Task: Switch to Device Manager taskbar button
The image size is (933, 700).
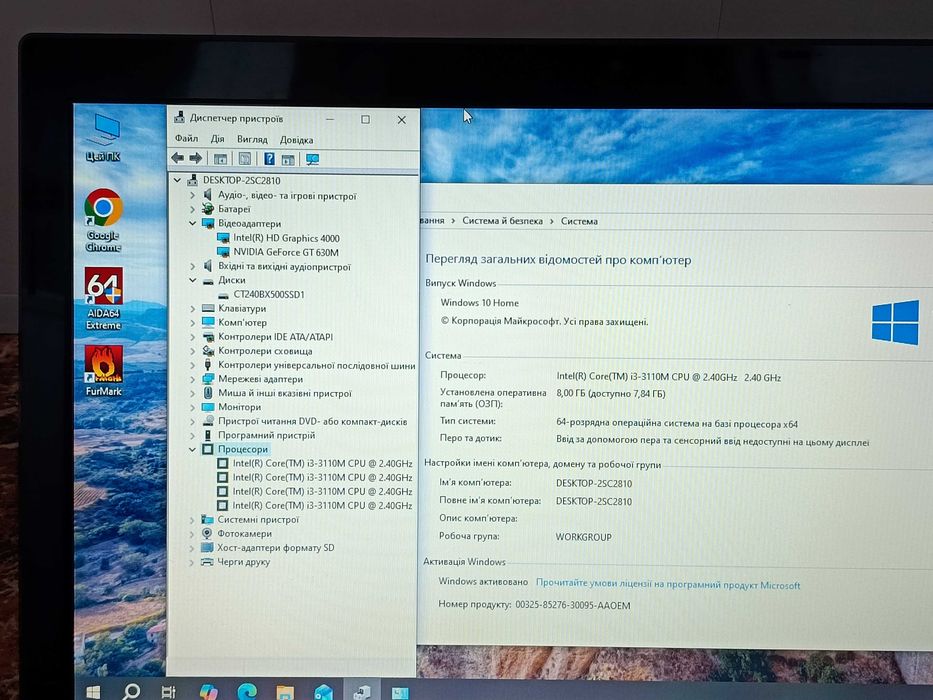Action: (x=362, y=692)
